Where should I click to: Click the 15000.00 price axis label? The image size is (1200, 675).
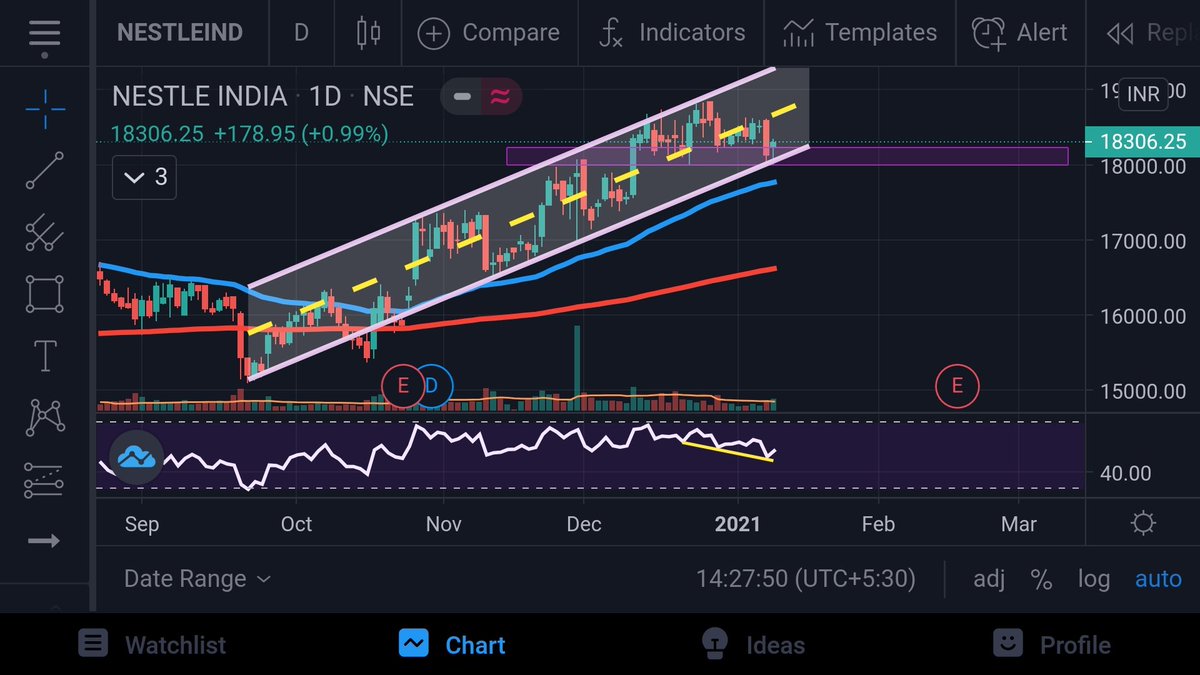pyautogui.click(x=1144, y=391)
